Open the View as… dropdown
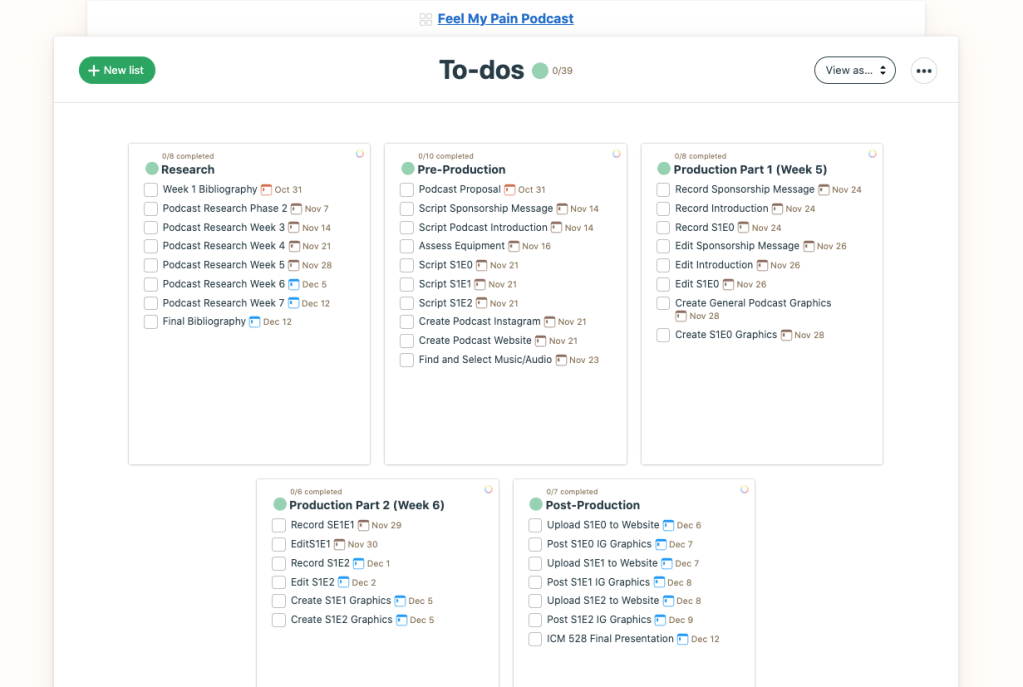The height and width of the screenshot is (687, 1023). tap(854, 71)
